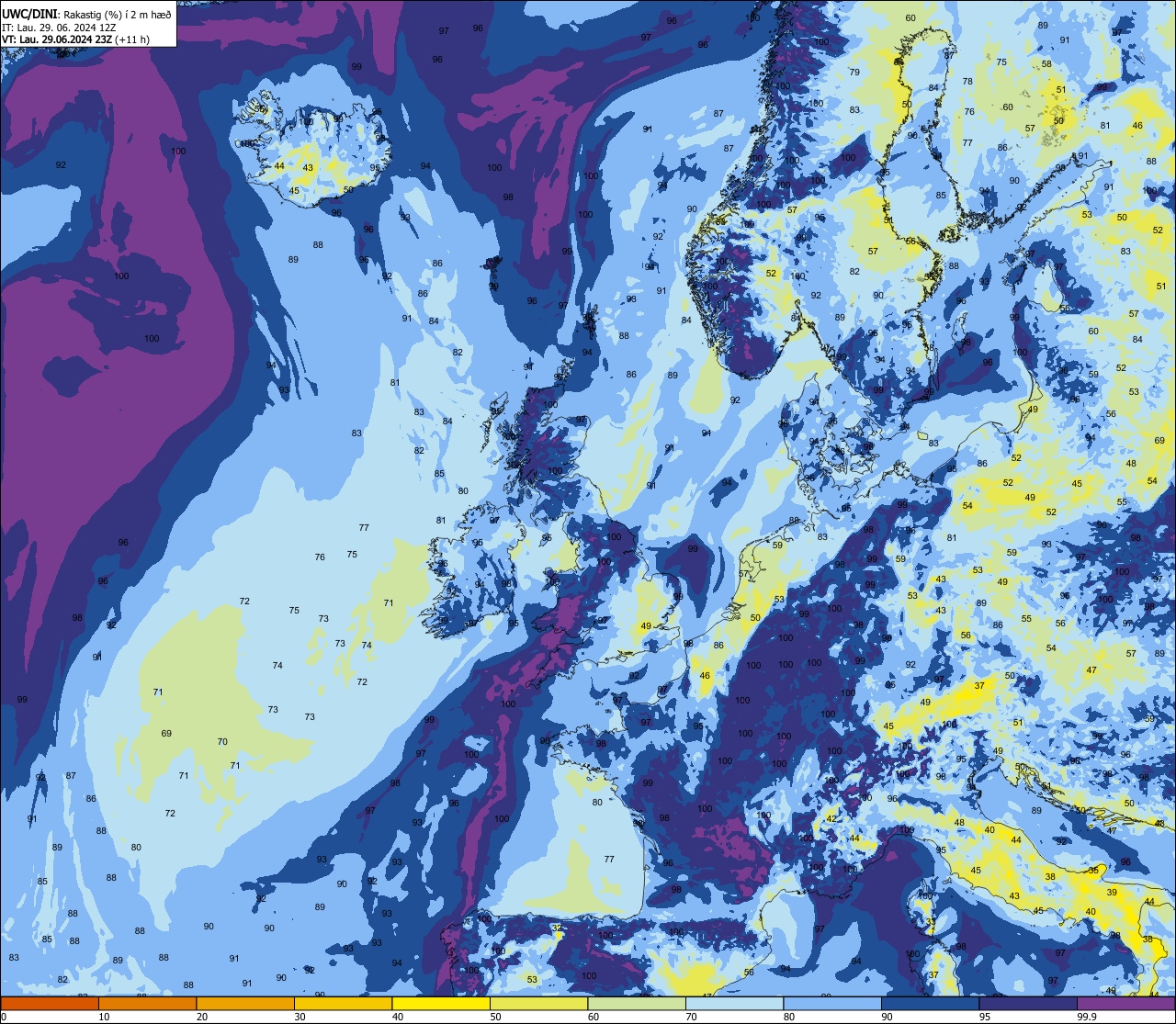1176x1024 pixels.
Task: Pick the 80–90 light blue legend segment
Action: 832,1004
